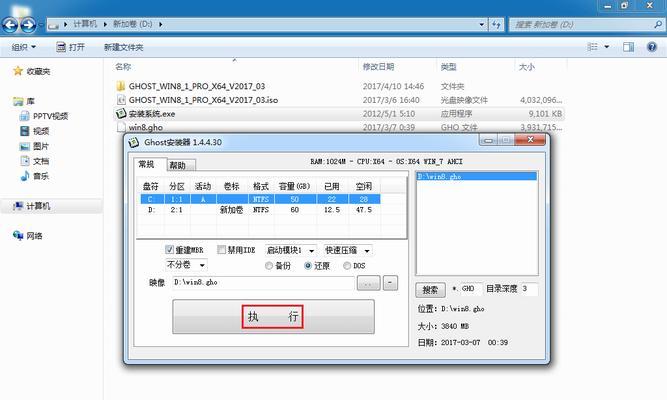Edit the *.GHO extension field

[x=471, y=289]
